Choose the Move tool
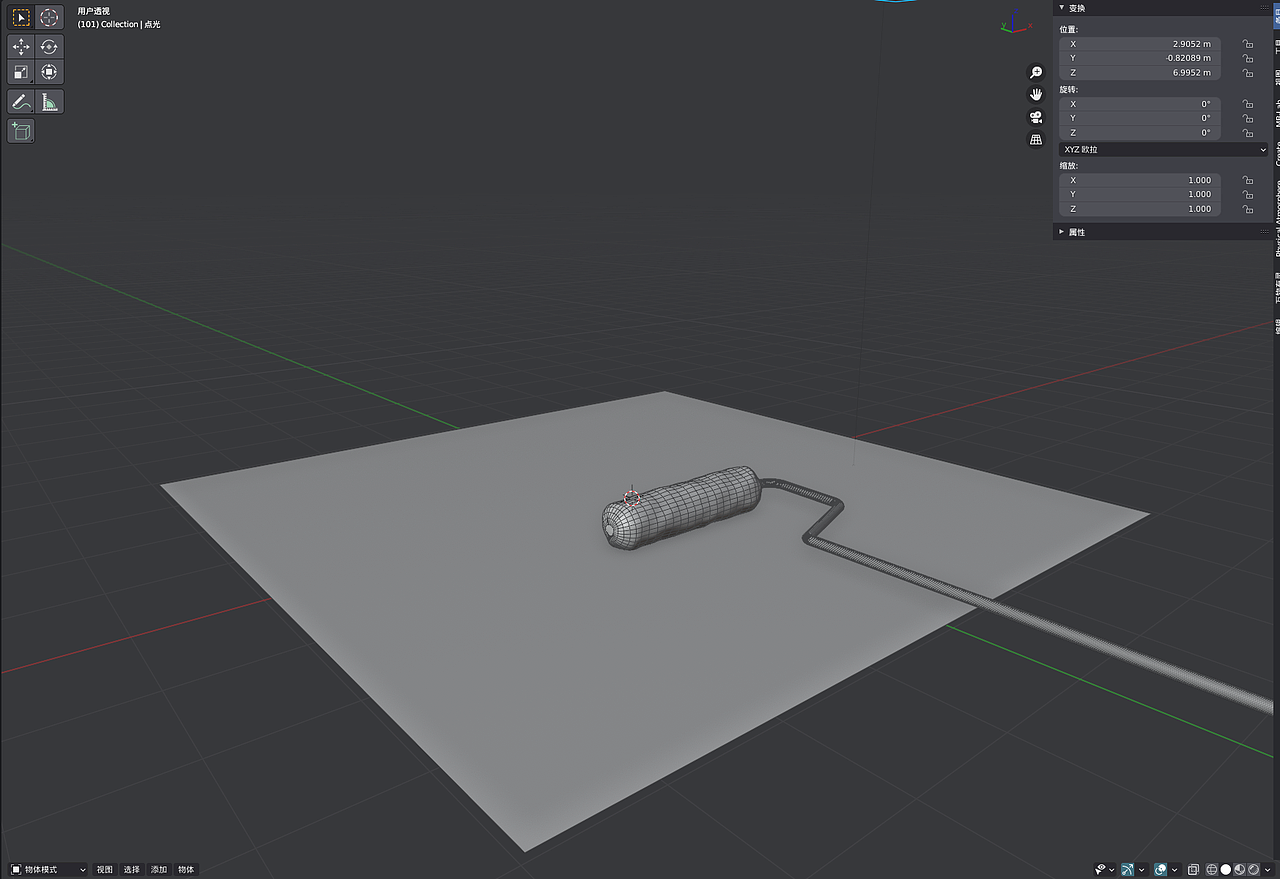This screenshot has height=879, width=1280. pyautogui.click(x=21, y=47)
